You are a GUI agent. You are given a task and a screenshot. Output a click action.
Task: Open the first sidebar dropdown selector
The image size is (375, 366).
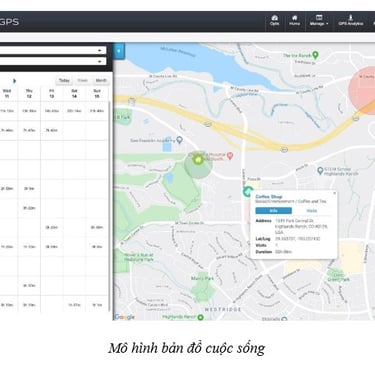[53, 50]
